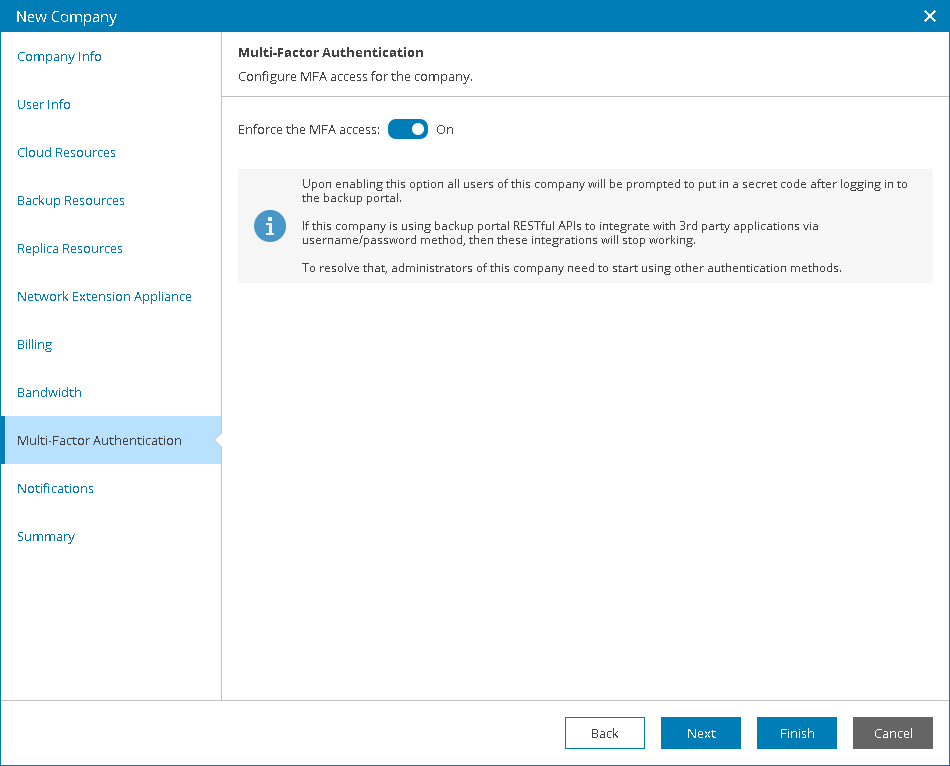Cancel the New Company wizard
This screenshot has width=950, height=766.
tap(893, 733)
